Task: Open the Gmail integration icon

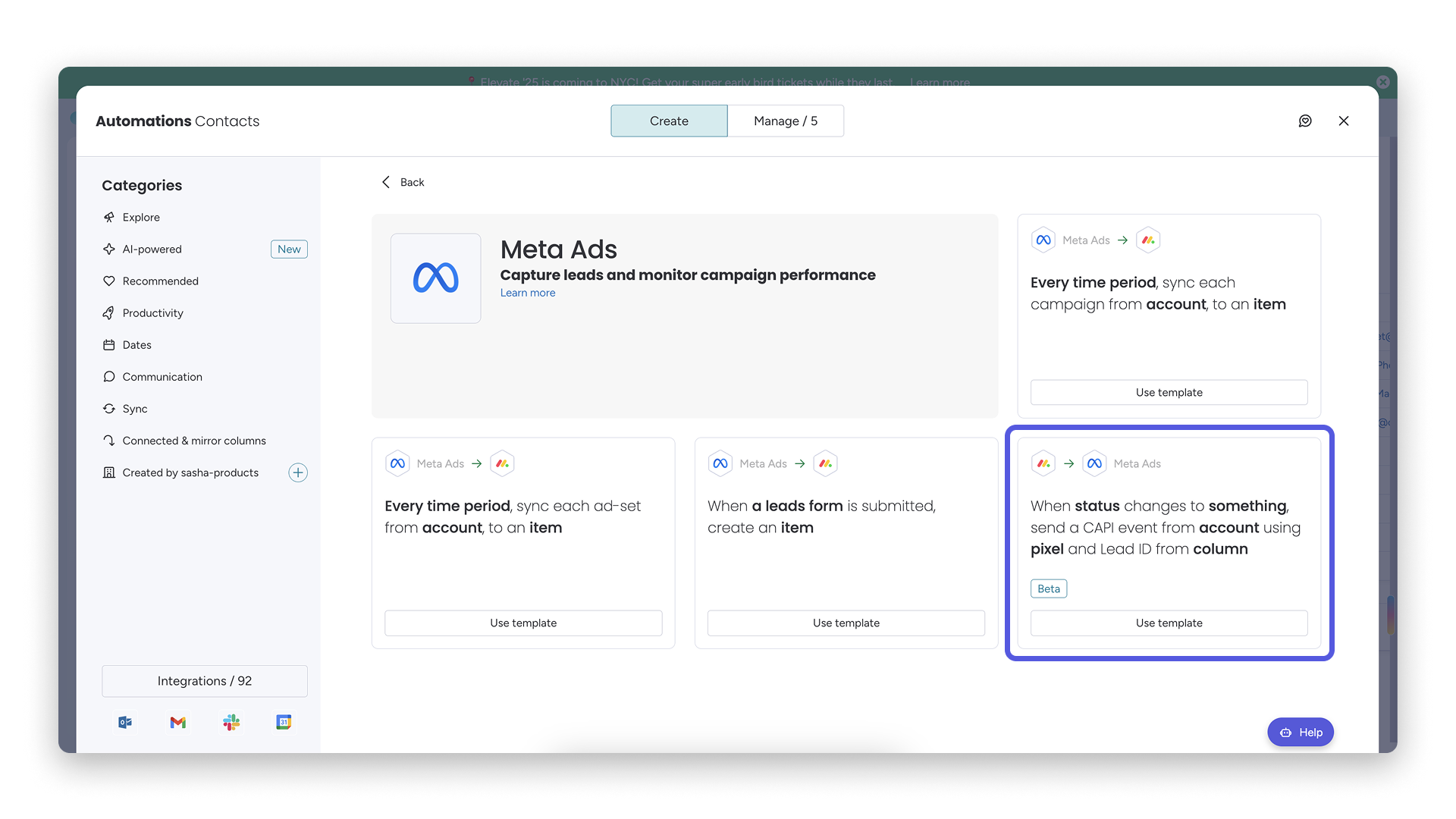Action: coord(178,722)
